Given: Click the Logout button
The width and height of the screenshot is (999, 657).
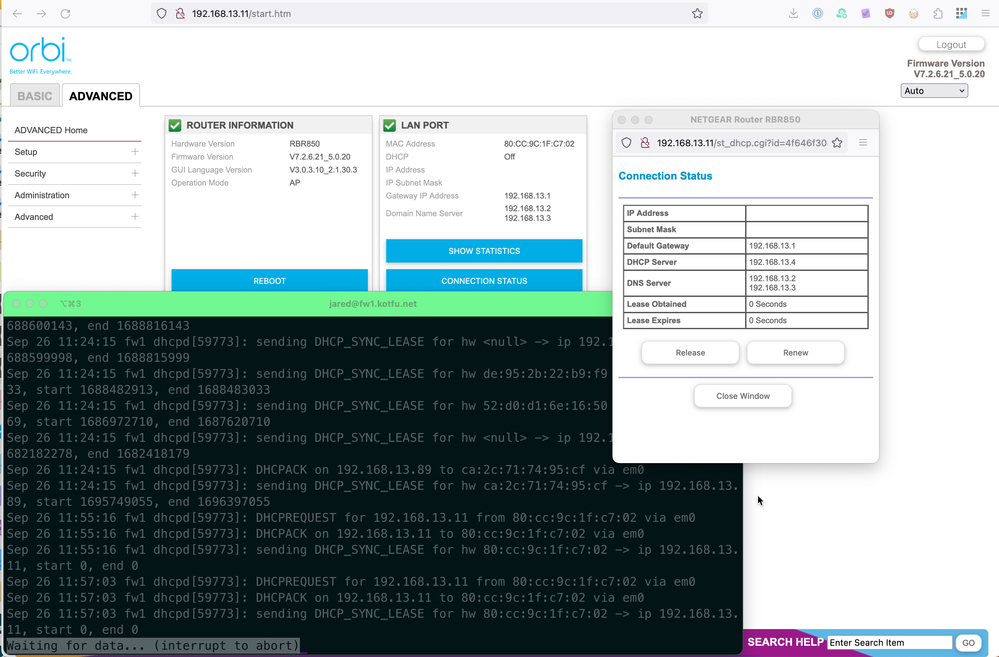Looking at the screenshot, I should [x=951, y=45].
